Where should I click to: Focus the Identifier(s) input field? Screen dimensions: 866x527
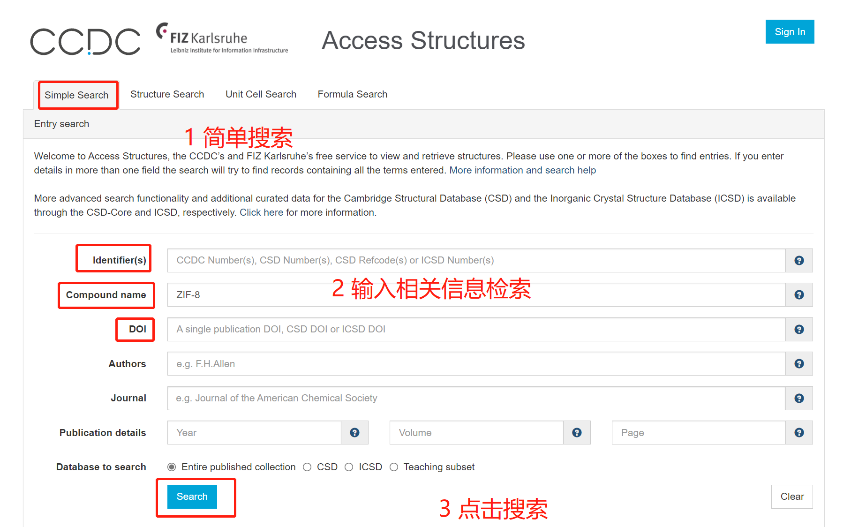pos(476,260)
